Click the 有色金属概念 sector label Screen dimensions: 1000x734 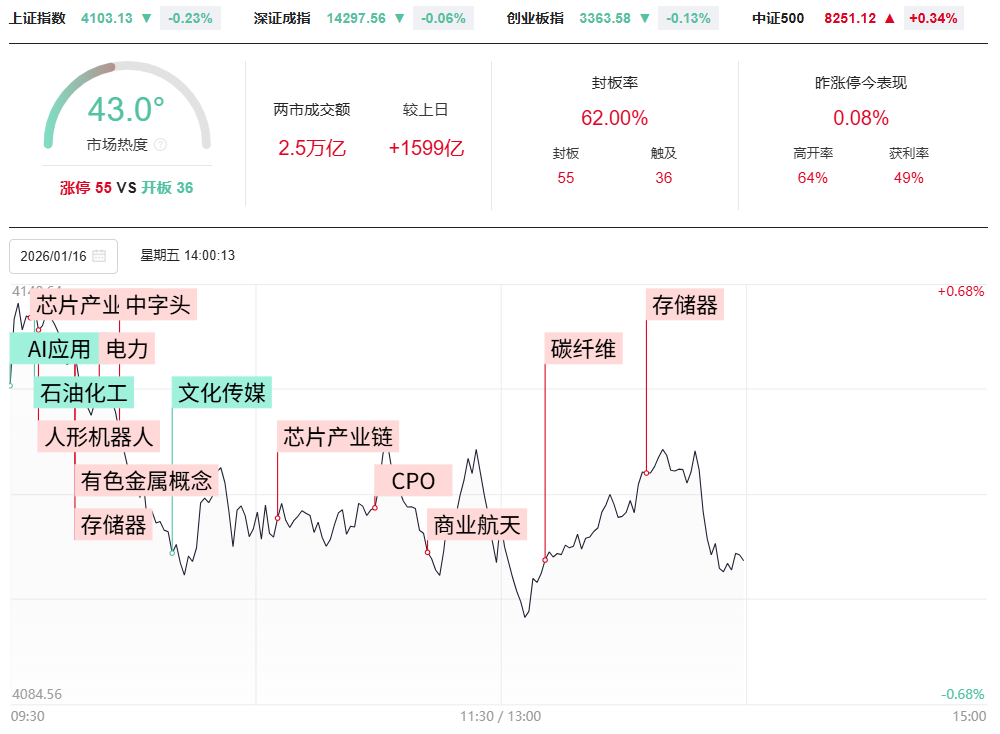tap(147, 481)
